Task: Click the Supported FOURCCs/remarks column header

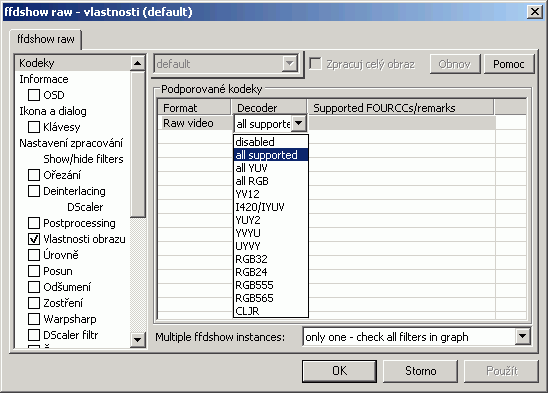Action: pyautogui.click(x=401, y=108)
